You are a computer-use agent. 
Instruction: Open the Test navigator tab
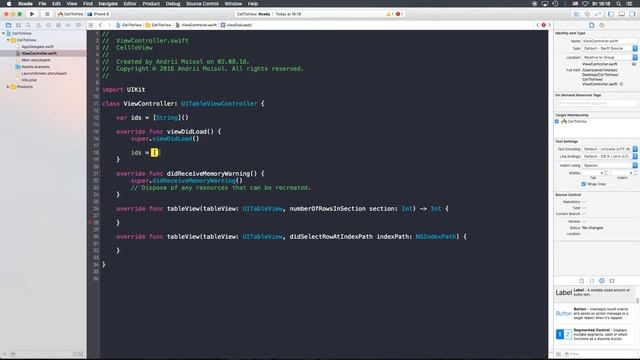pyautogui.click(x=48, y=25)
